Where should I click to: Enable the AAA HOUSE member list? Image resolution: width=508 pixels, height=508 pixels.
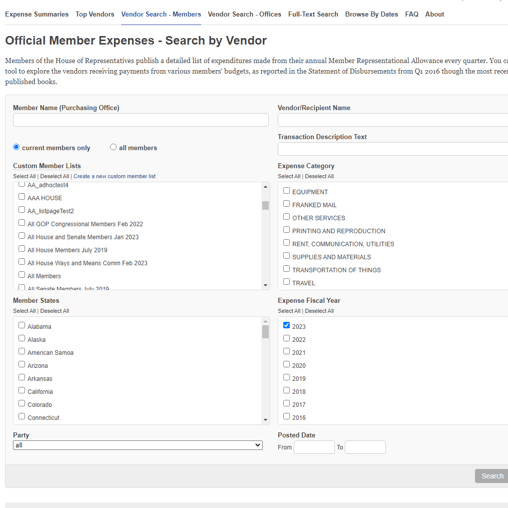[22, 197]
